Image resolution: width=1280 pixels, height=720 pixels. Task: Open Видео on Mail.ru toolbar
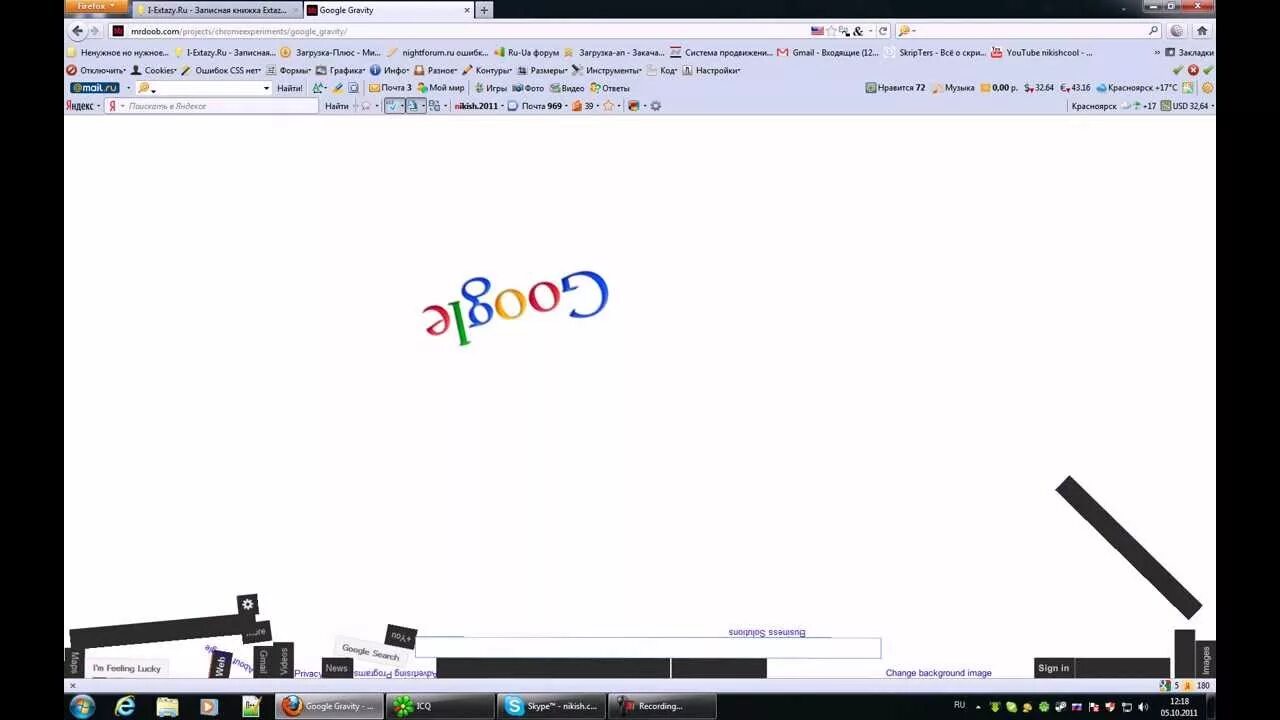click(567, 88)
